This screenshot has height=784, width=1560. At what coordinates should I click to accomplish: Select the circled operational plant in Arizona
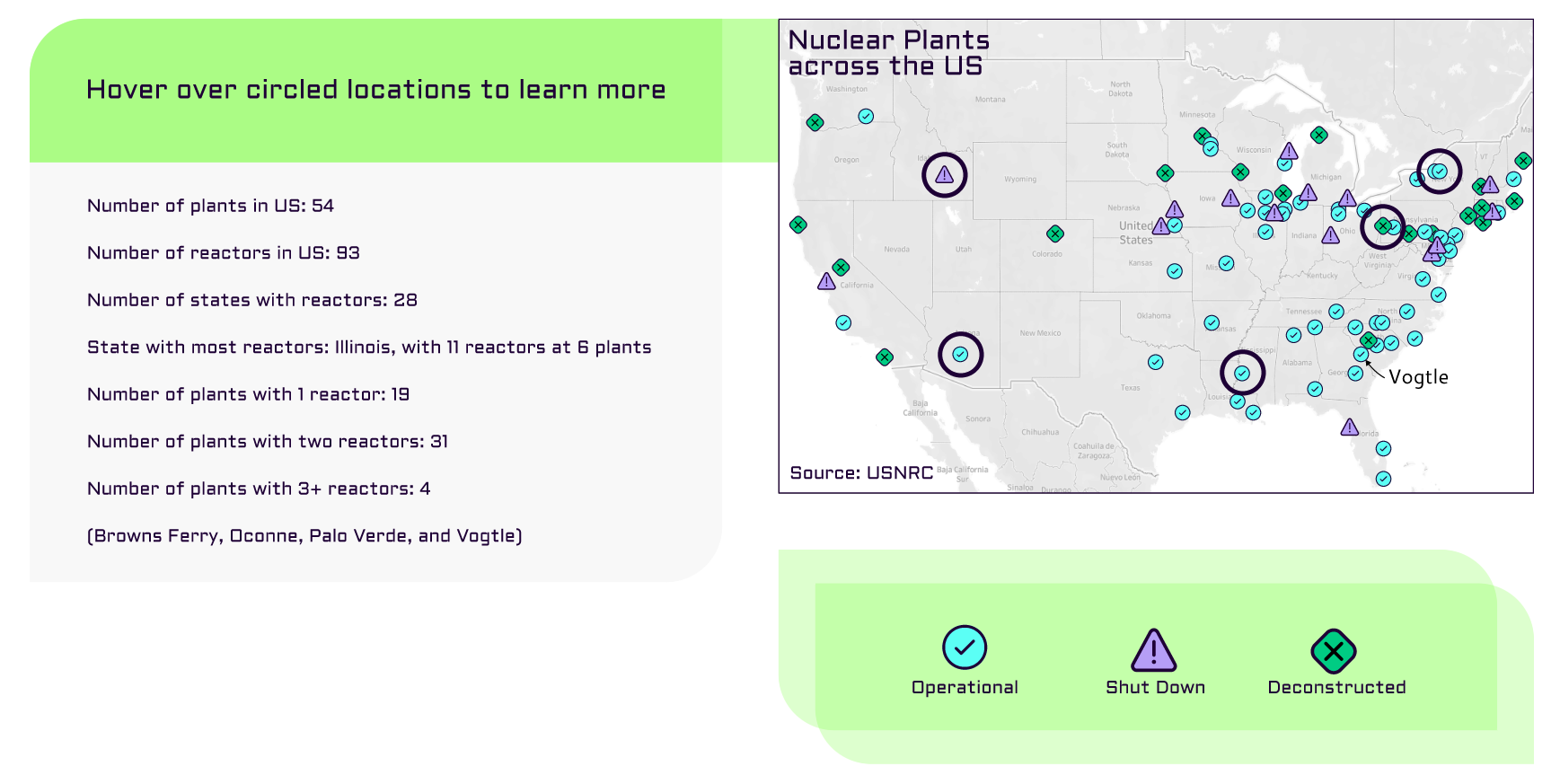coord(960,354)
